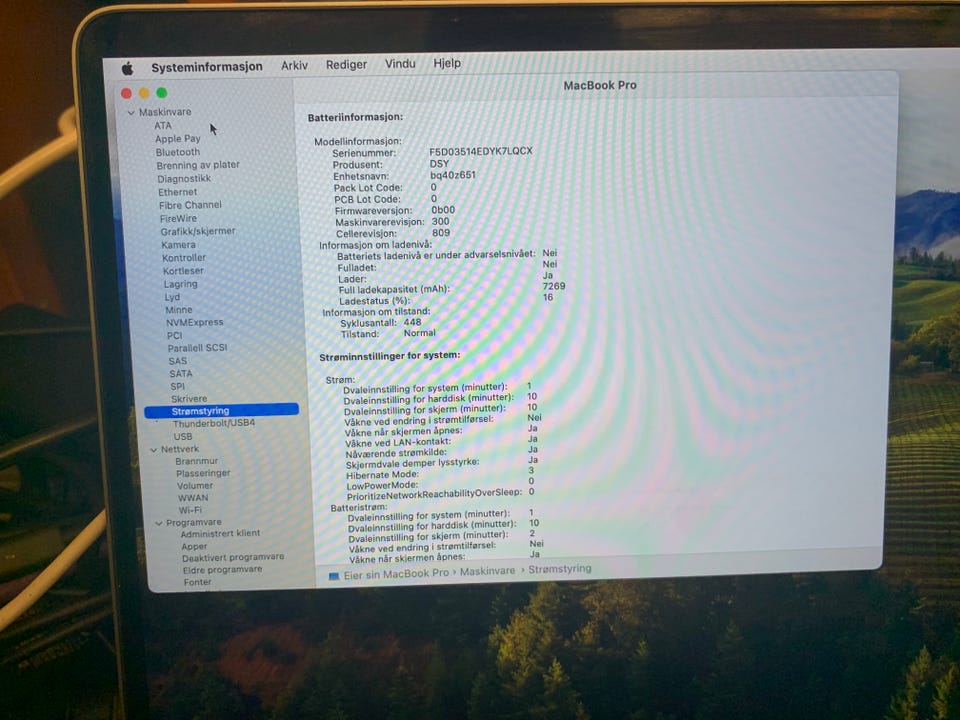960x720 pixels.
Task: Click the Programvare section label
Action: pos(193,522)
